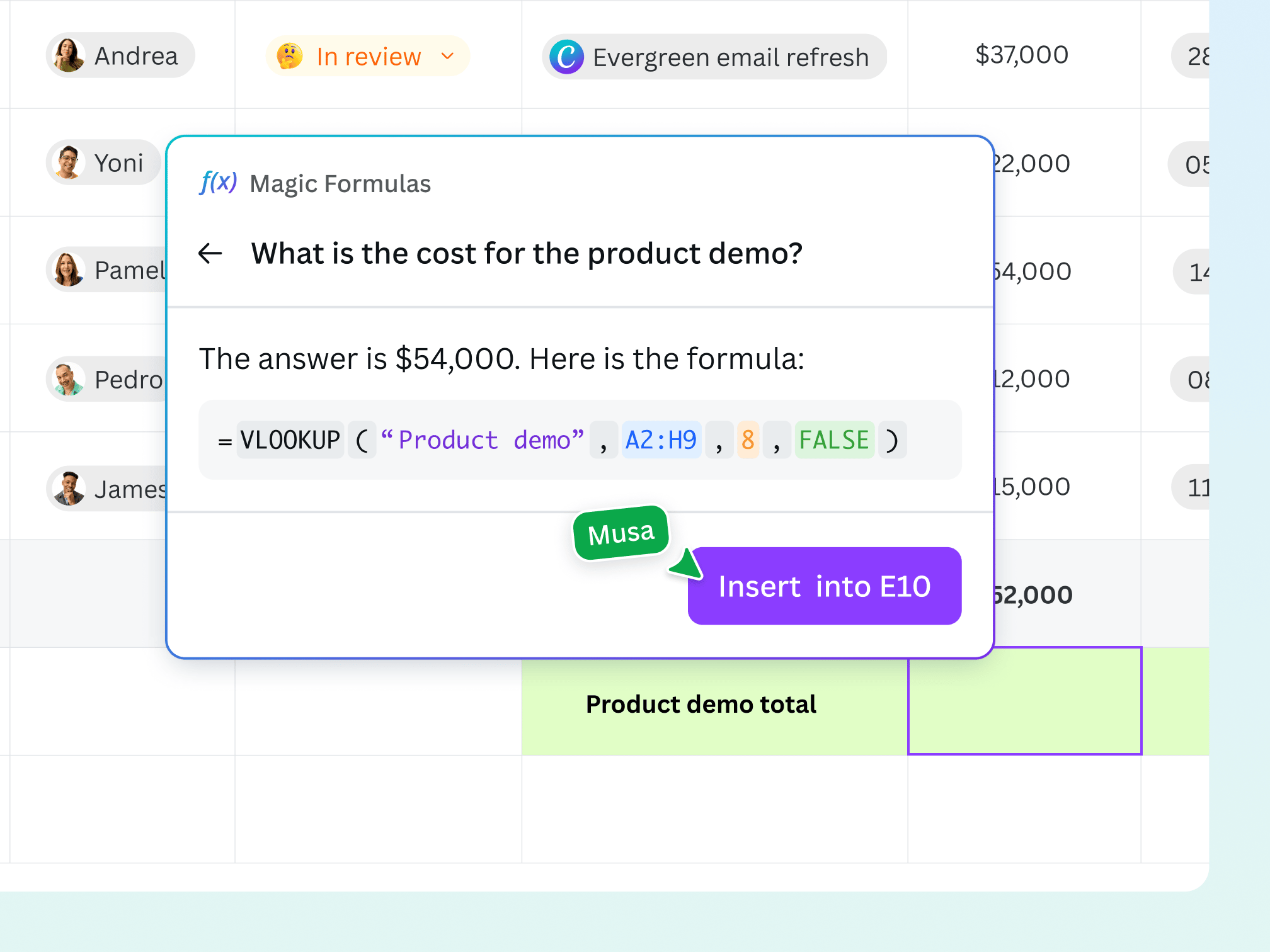Open the In review status dropdown
Screen dimensions: 1270x952
(x=447, y=56)
